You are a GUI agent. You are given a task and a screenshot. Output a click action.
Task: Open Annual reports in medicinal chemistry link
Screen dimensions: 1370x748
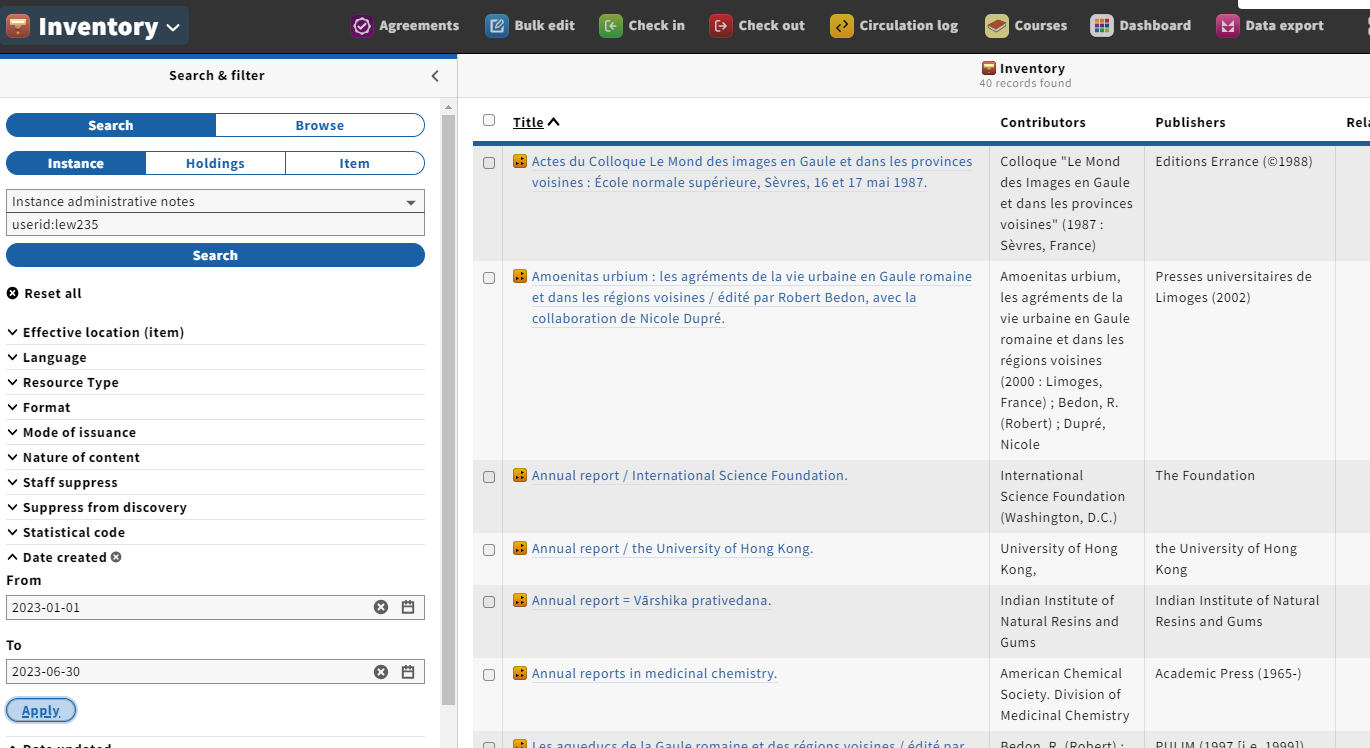pos(654,673)
